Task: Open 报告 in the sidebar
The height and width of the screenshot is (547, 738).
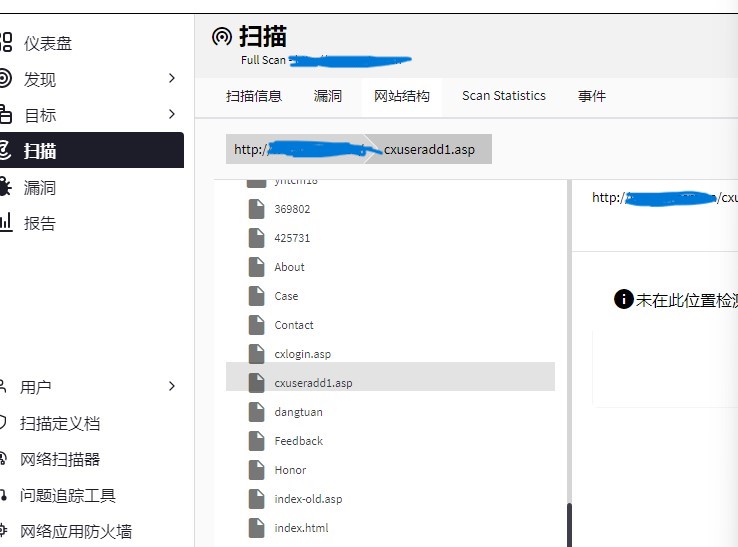Action: pos(40,223)
